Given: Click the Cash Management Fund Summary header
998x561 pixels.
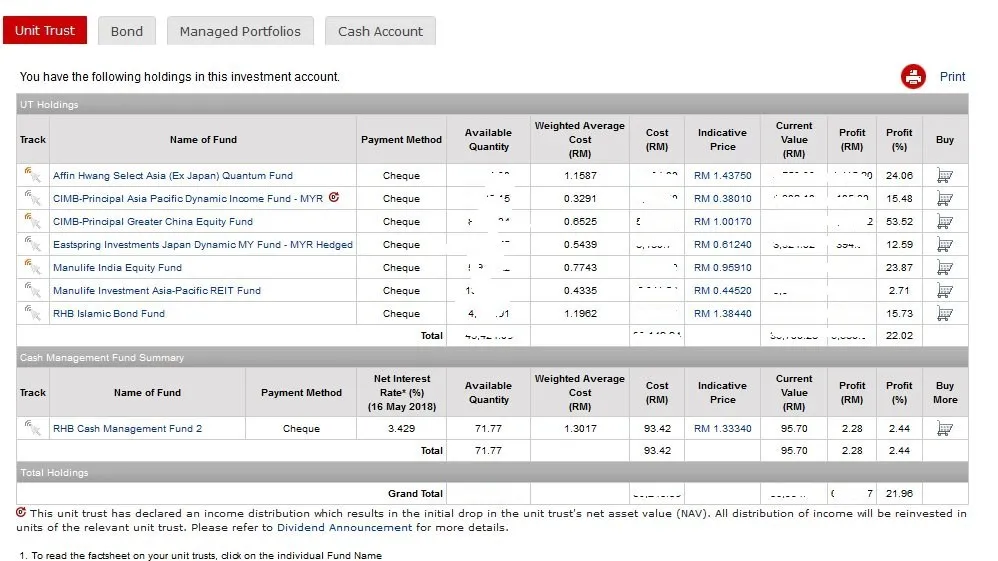Looking at the screenshot, I should pos(492,357).
